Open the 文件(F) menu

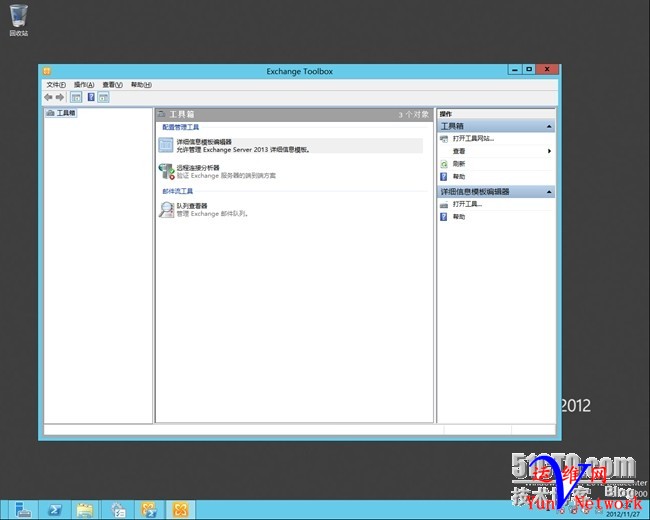coord(56,85)
